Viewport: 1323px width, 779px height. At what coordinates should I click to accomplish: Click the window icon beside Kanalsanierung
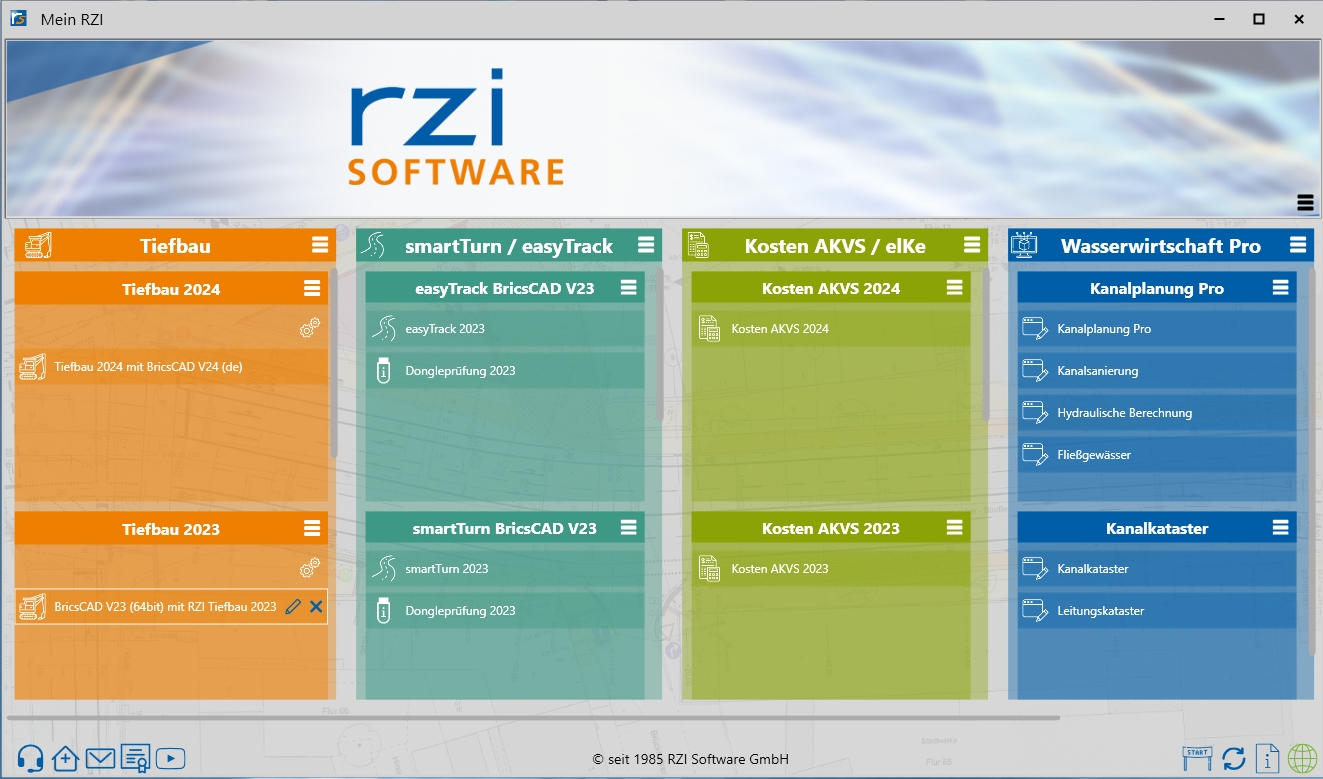(x=1035, y=370)
